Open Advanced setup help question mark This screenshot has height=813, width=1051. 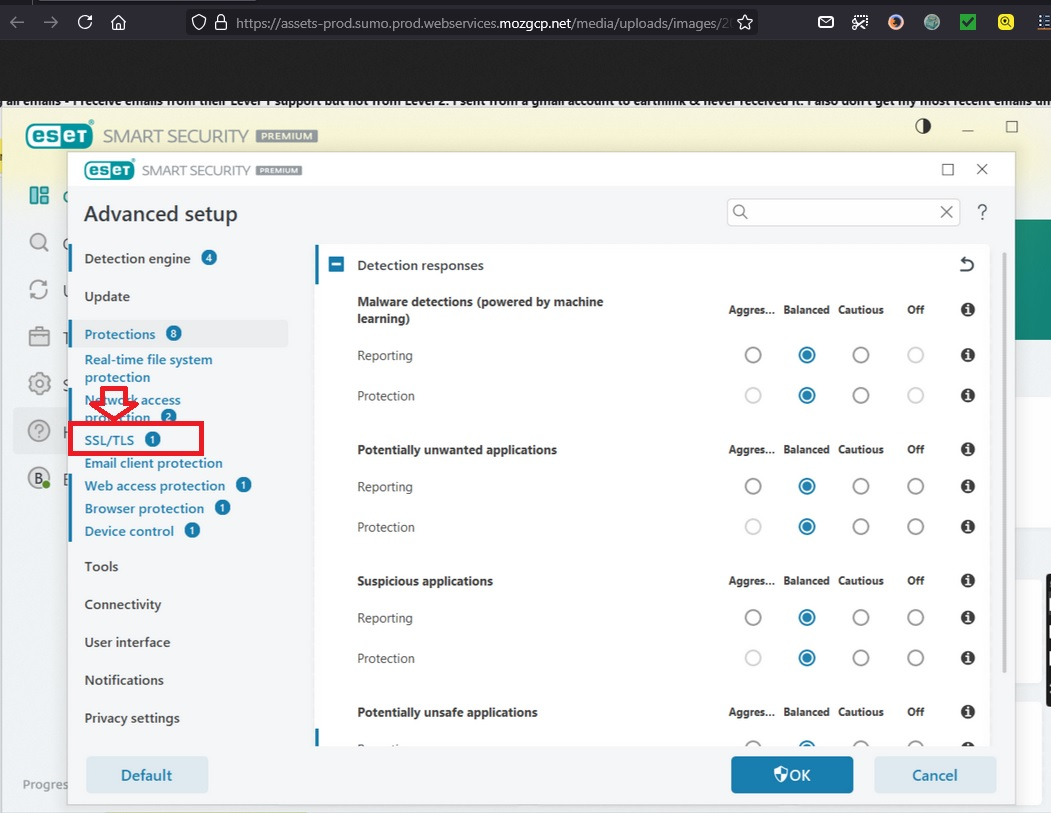(x=982, y=212)
